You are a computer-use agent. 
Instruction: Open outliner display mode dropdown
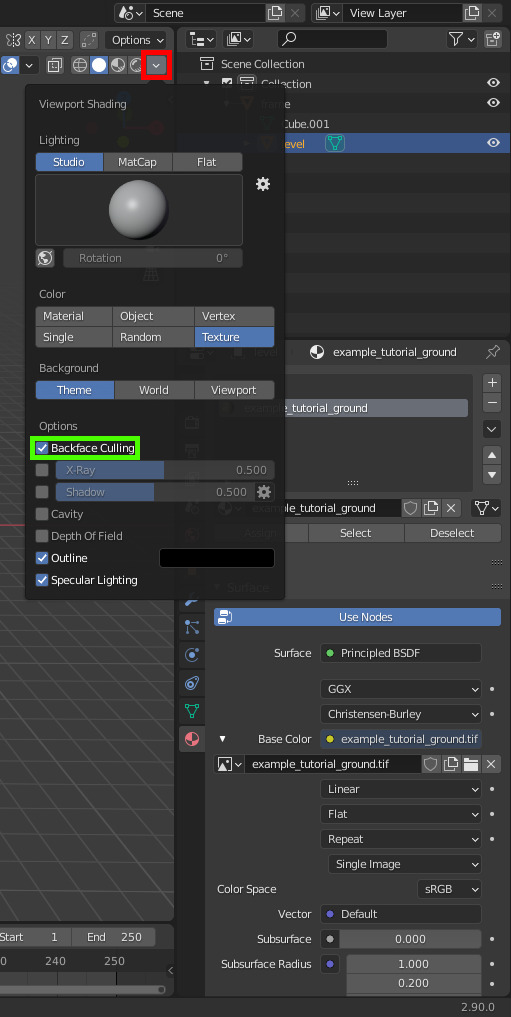[x=201, y=40]
